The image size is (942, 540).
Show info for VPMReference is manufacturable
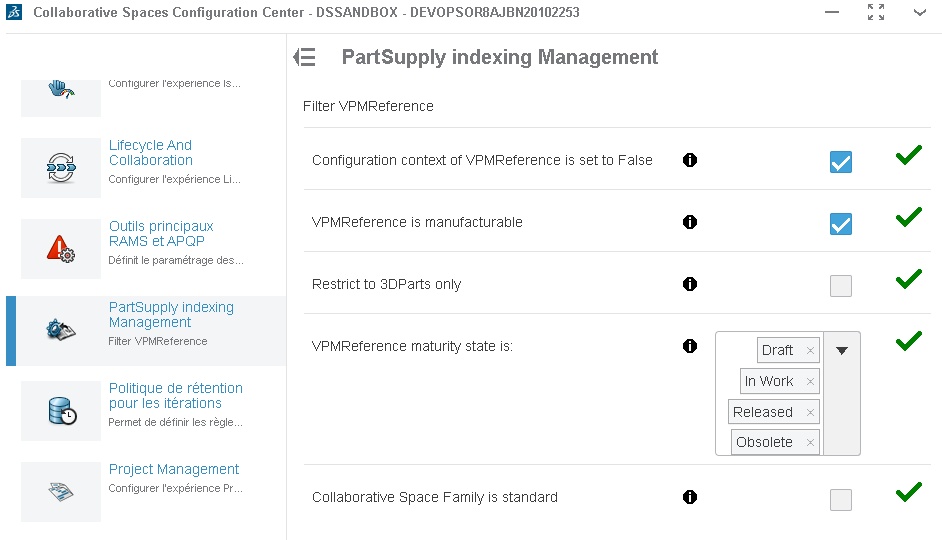[x=690, y=222]
